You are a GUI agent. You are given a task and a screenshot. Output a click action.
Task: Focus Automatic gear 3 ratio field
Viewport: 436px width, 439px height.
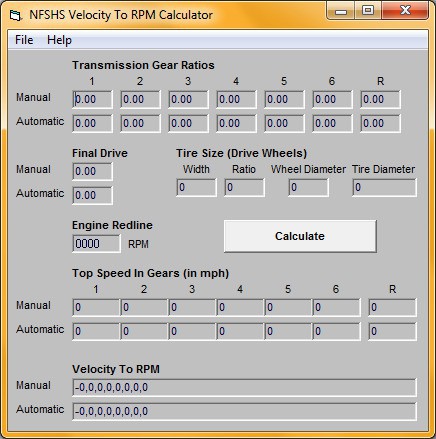[x=188, y=123]
